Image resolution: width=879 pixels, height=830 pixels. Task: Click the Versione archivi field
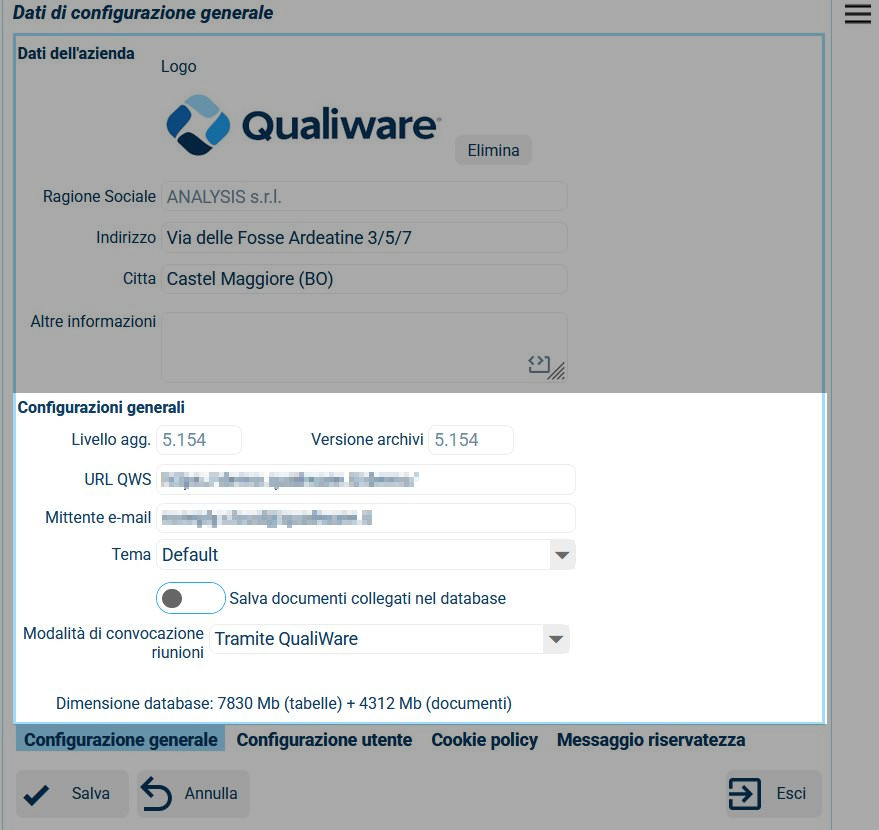coord(471,439)
